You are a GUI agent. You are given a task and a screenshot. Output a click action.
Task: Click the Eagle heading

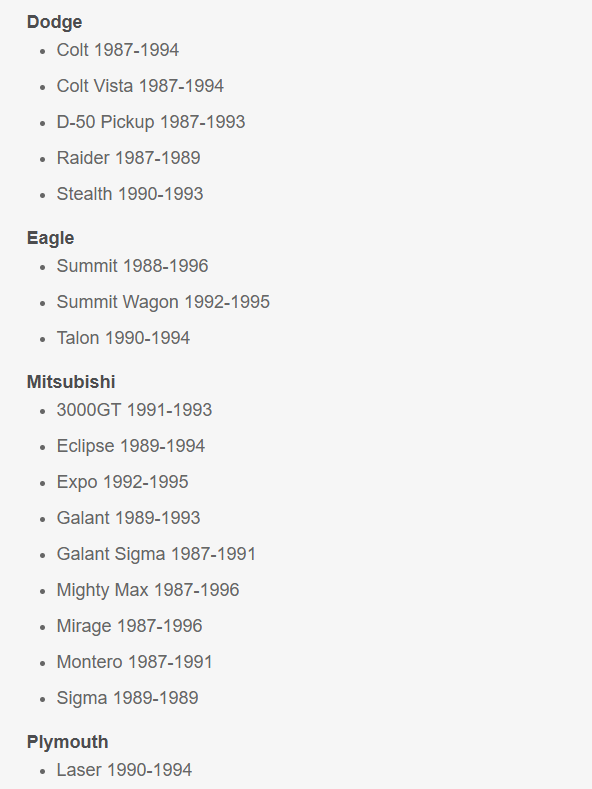pos(50,238)
